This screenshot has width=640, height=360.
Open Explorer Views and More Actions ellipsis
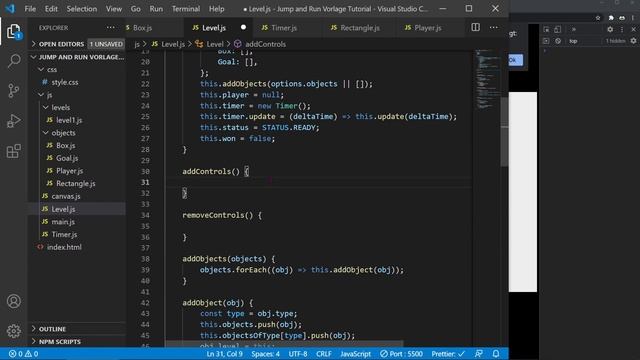[x=111, y=27]
